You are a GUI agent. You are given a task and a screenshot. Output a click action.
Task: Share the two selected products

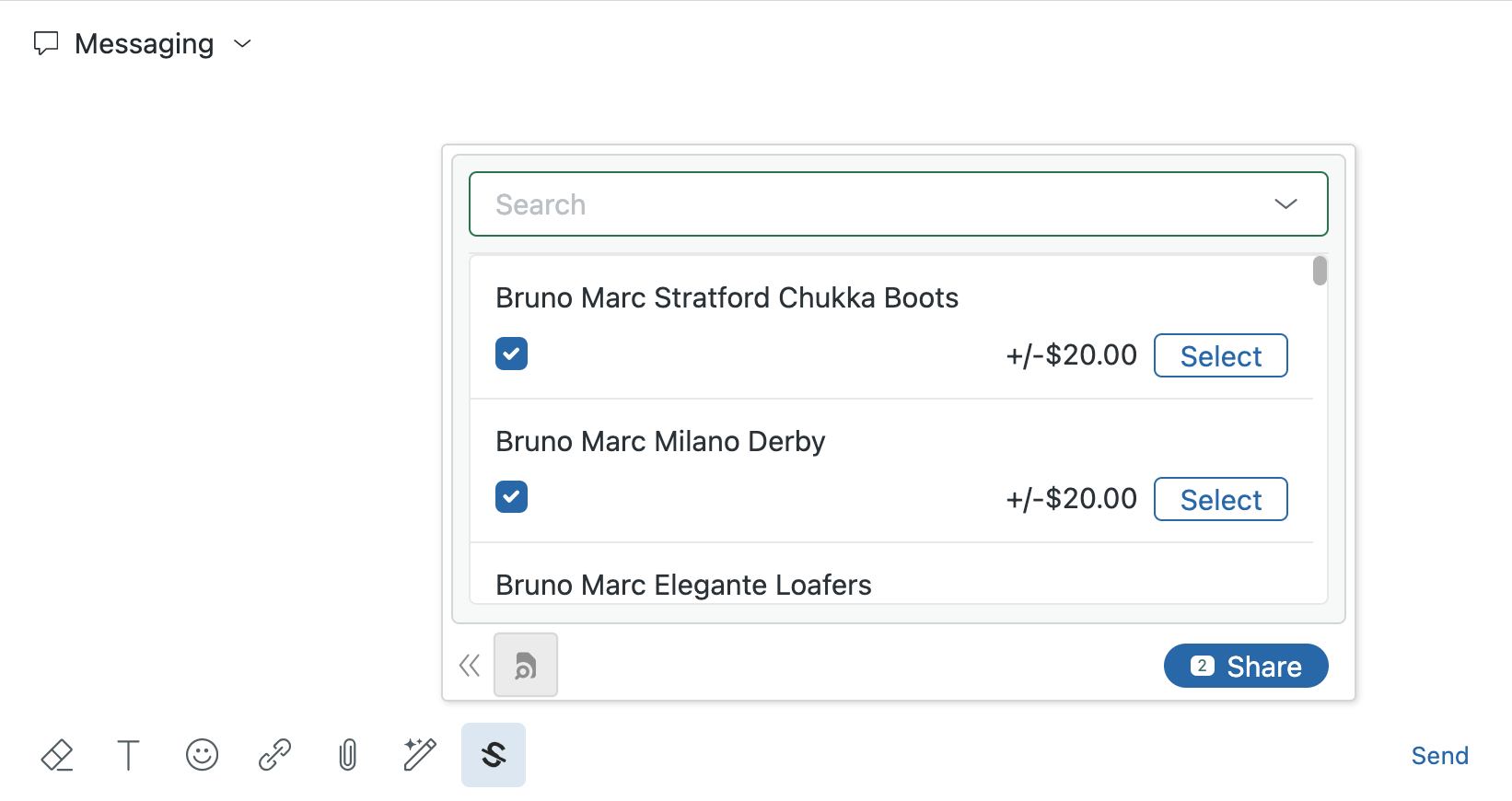pos(1245,666)
